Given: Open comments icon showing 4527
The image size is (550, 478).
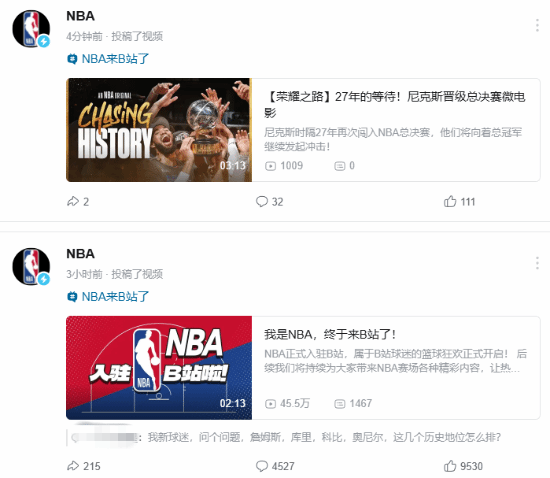Looking at the screenshot, I should (x=262, y=466).
